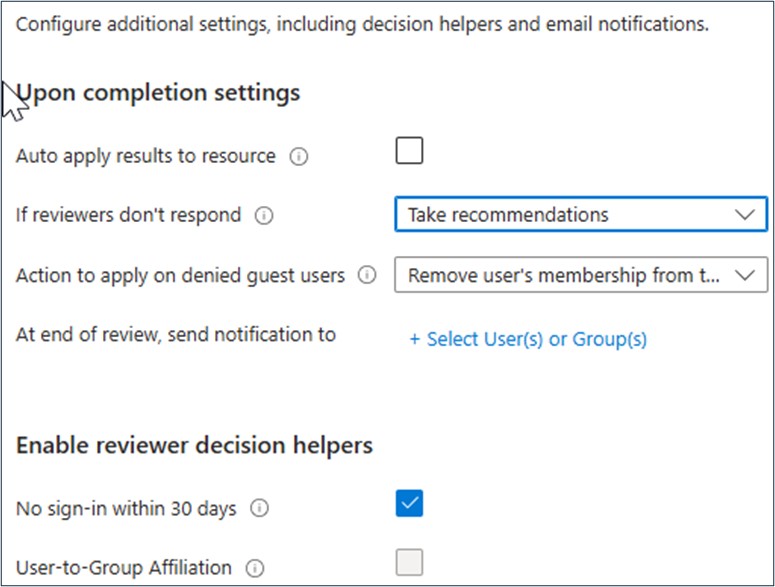Open info icon for User-to-Group Affiliation
Viewport: 775px width, 587px height.
tap(254, 568)
